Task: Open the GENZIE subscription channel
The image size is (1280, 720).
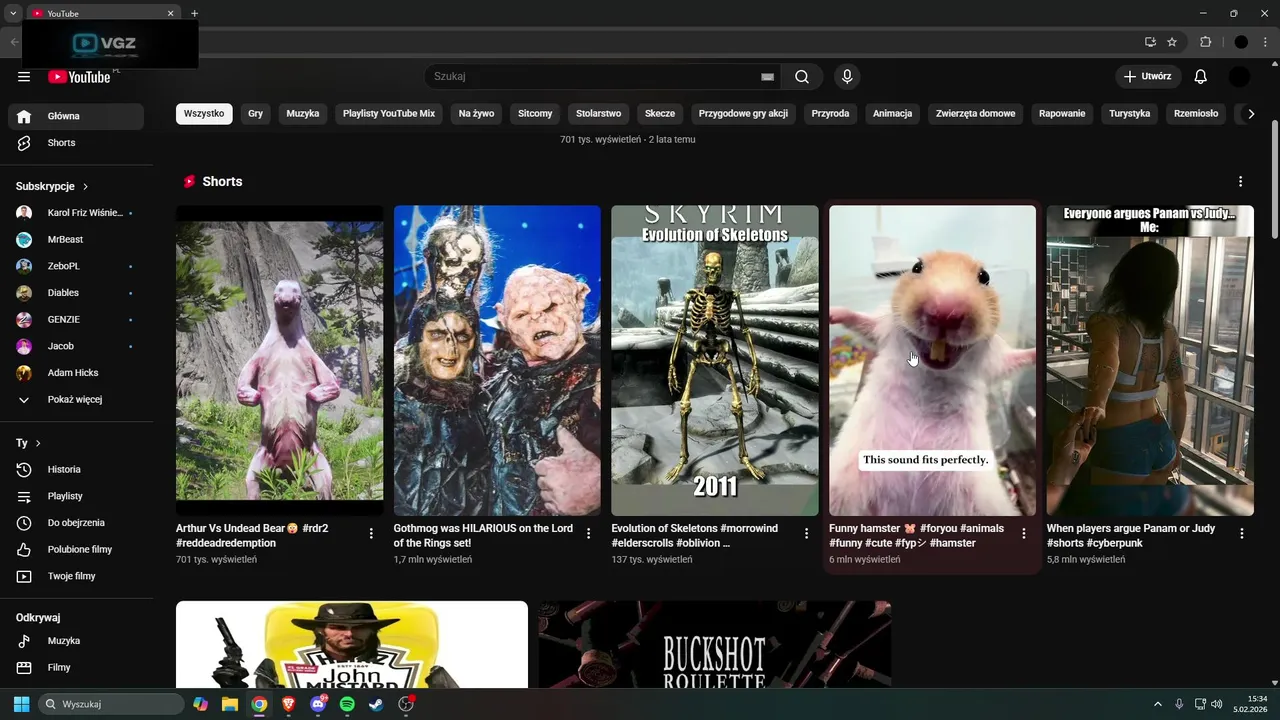Action: (x=76, y=320)
